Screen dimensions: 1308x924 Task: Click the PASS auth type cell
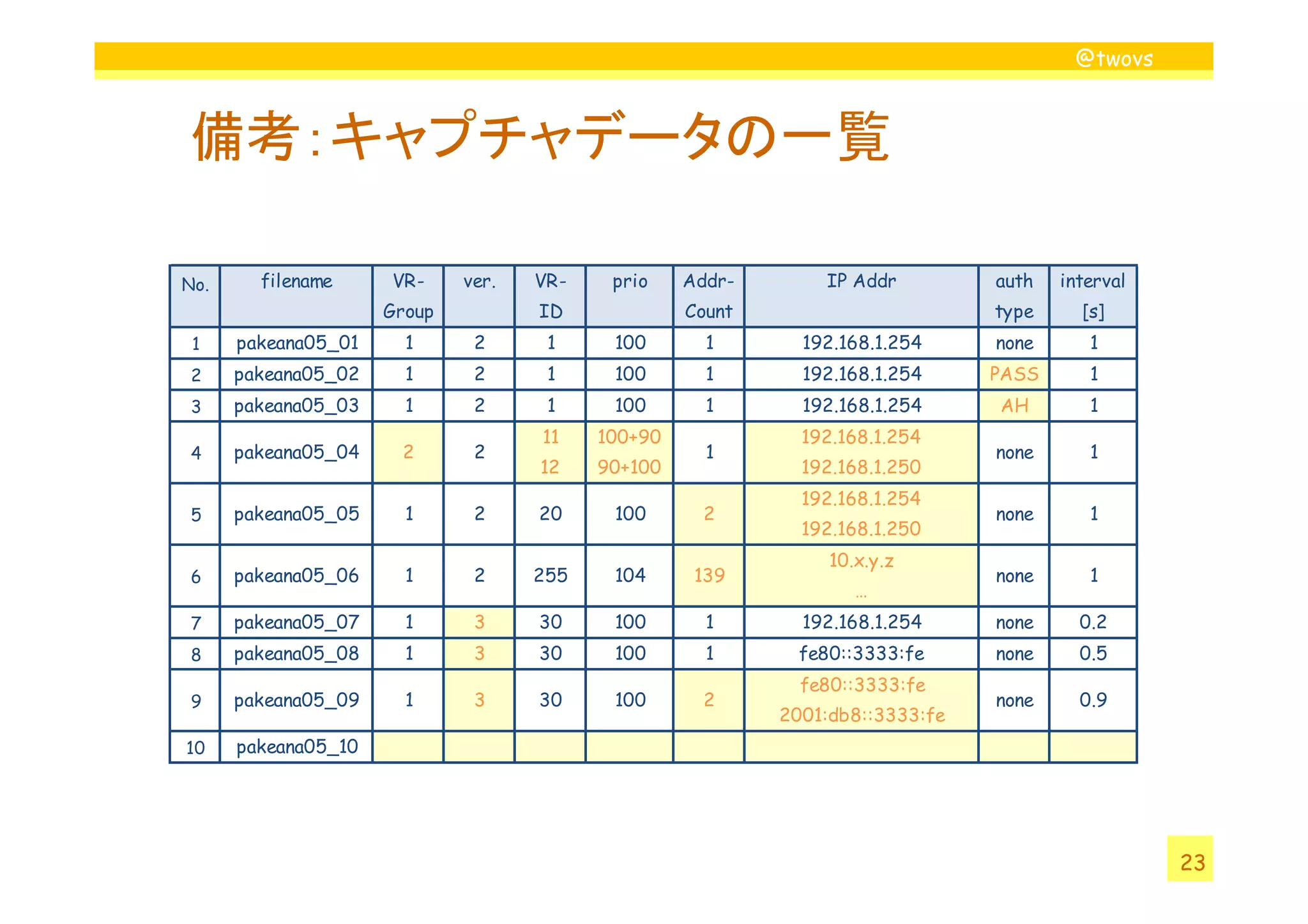pyautogui.click(x=1014, y=374)
